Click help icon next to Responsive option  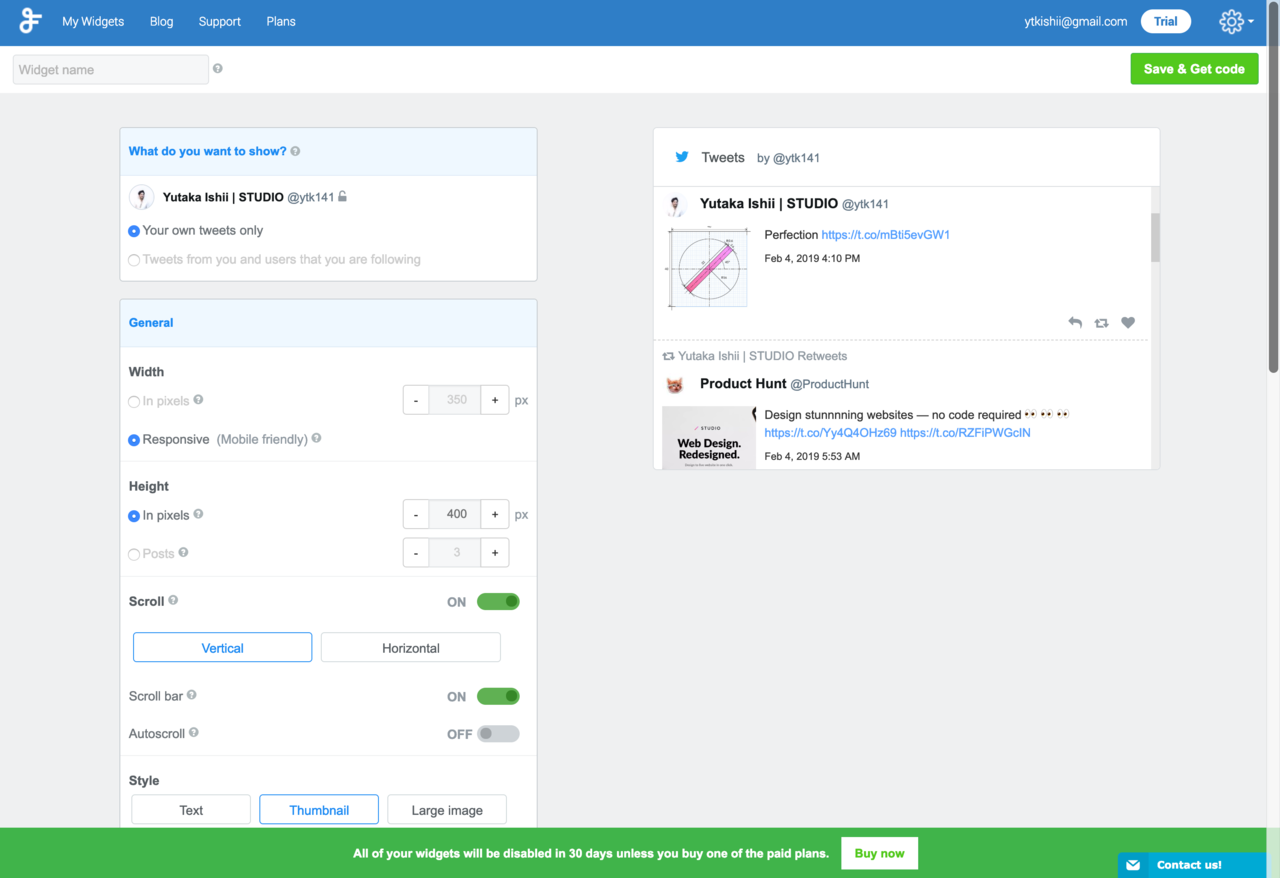coord(316,438)
